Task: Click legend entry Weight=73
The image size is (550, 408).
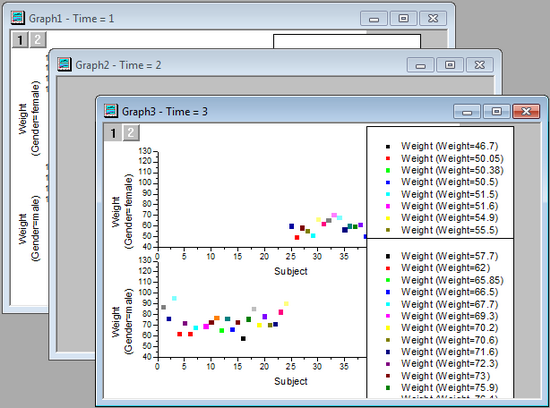Action: [445, 376]
